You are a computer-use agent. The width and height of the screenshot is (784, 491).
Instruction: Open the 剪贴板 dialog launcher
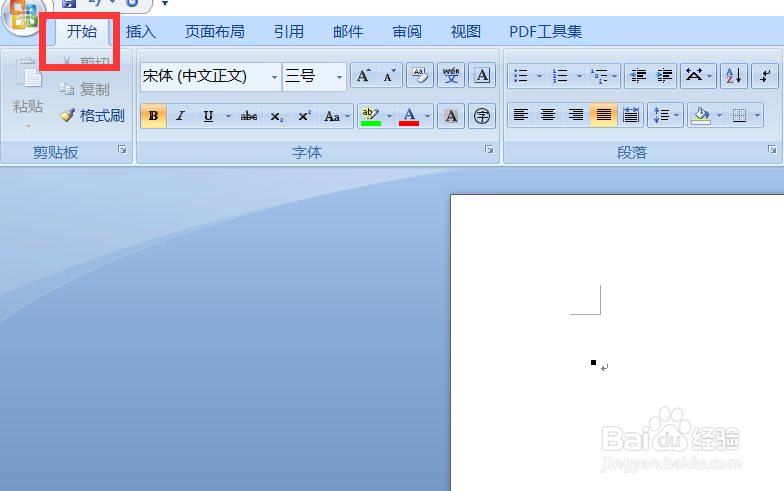point(122,150)
